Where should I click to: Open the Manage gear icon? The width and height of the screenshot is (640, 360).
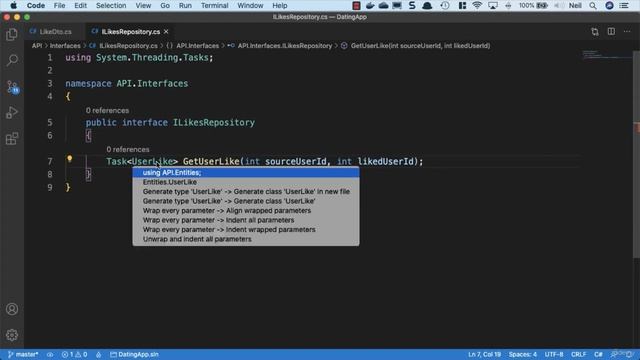click(x=12, y=335)
